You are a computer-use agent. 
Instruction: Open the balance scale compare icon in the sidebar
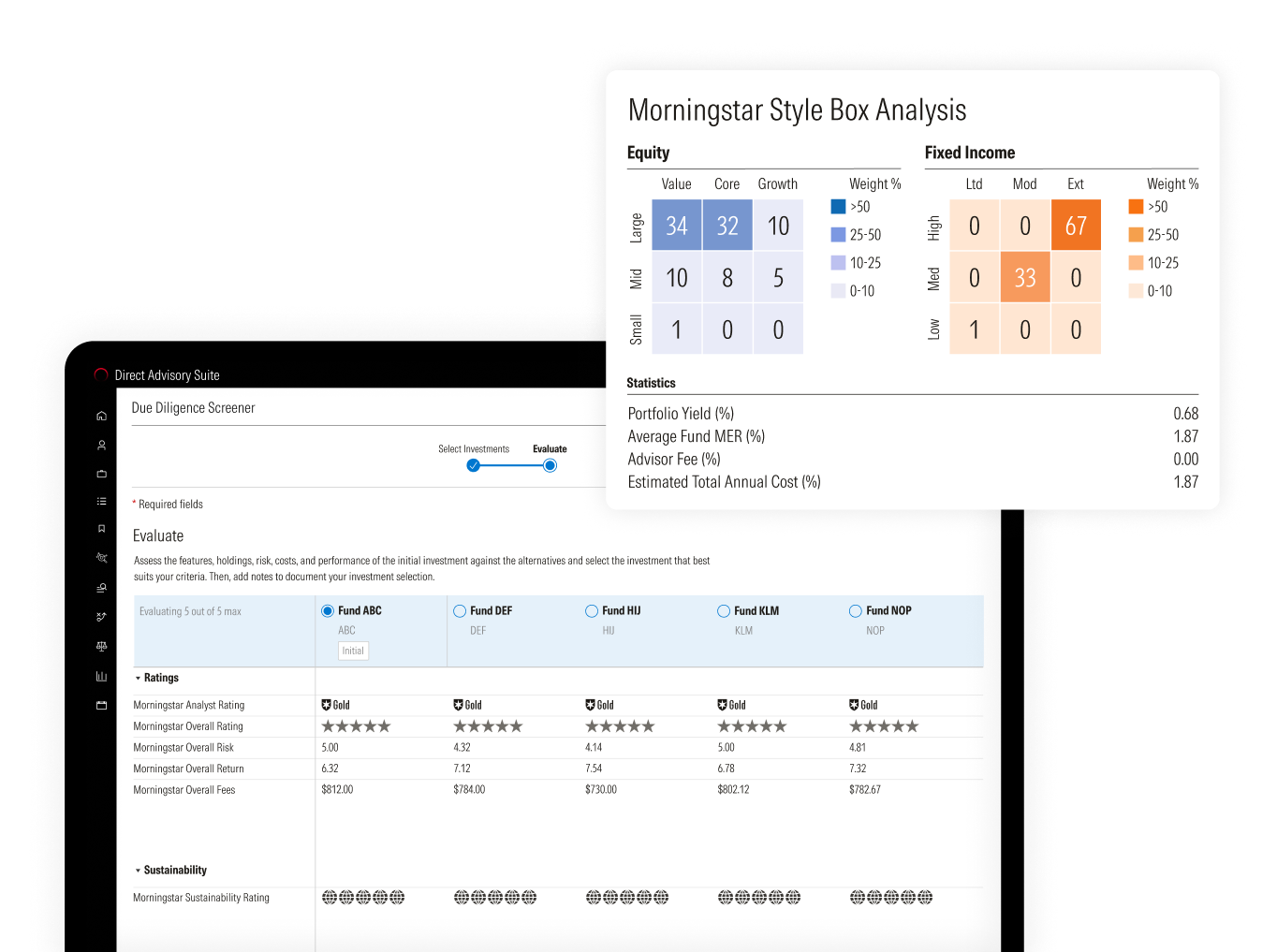[x=101, y=646]
